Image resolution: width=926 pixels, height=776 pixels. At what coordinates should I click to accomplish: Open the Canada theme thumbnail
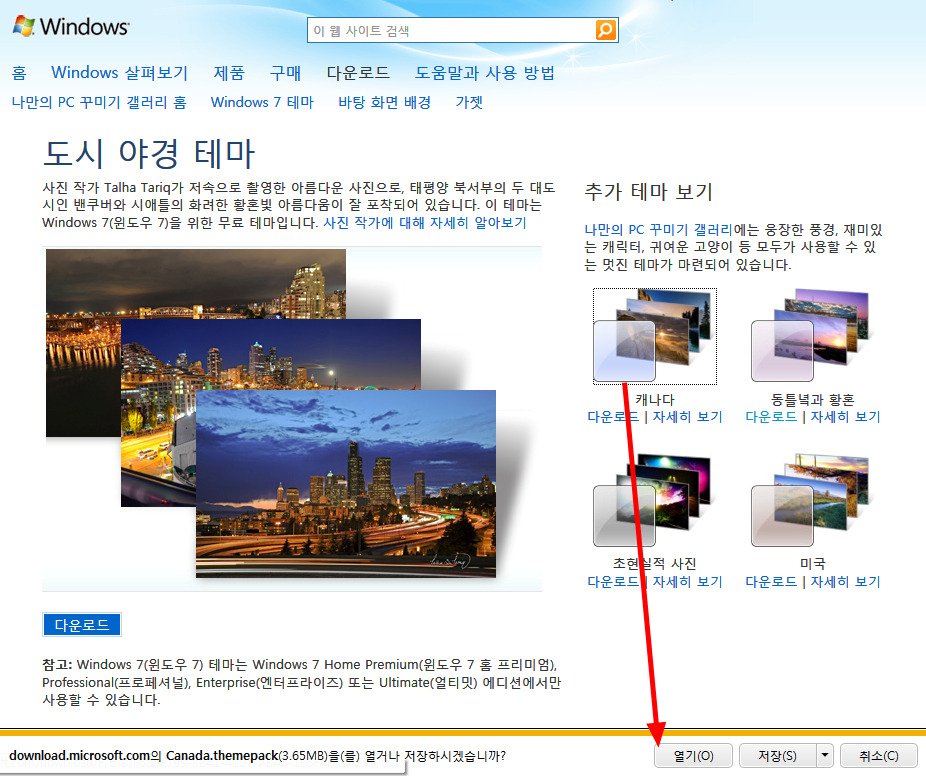654,336
